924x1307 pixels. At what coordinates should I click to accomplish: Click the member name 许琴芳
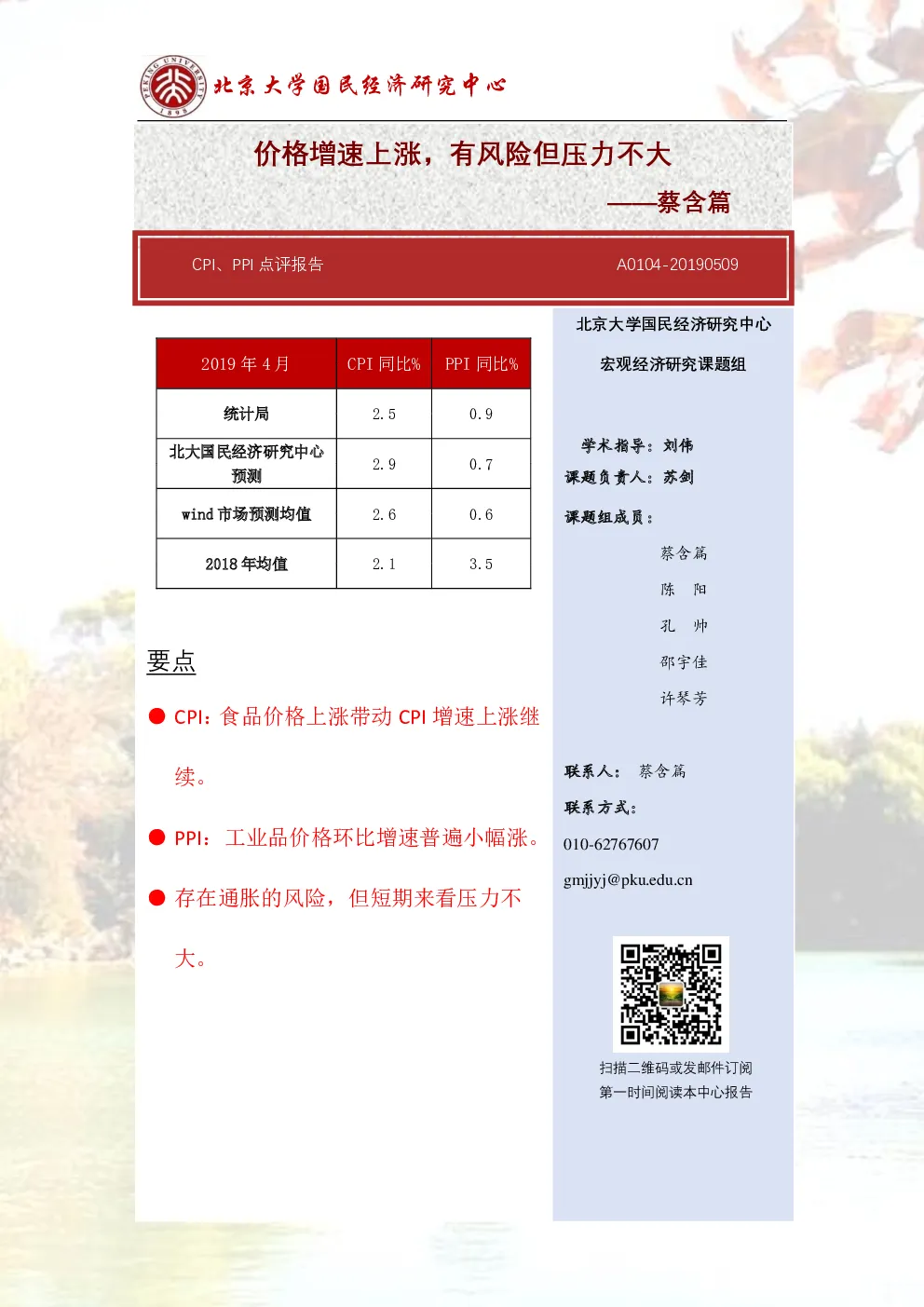684,699
